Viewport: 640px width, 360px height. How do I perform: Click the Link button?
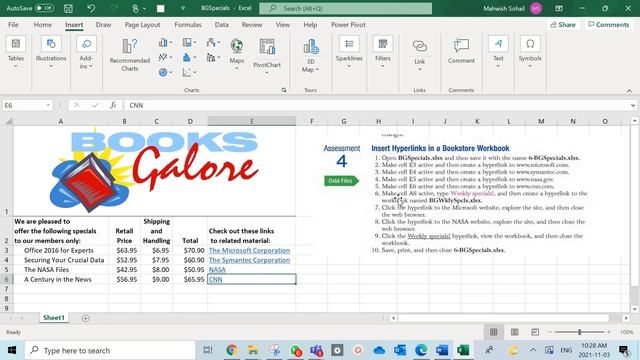[x=420, y=50]
